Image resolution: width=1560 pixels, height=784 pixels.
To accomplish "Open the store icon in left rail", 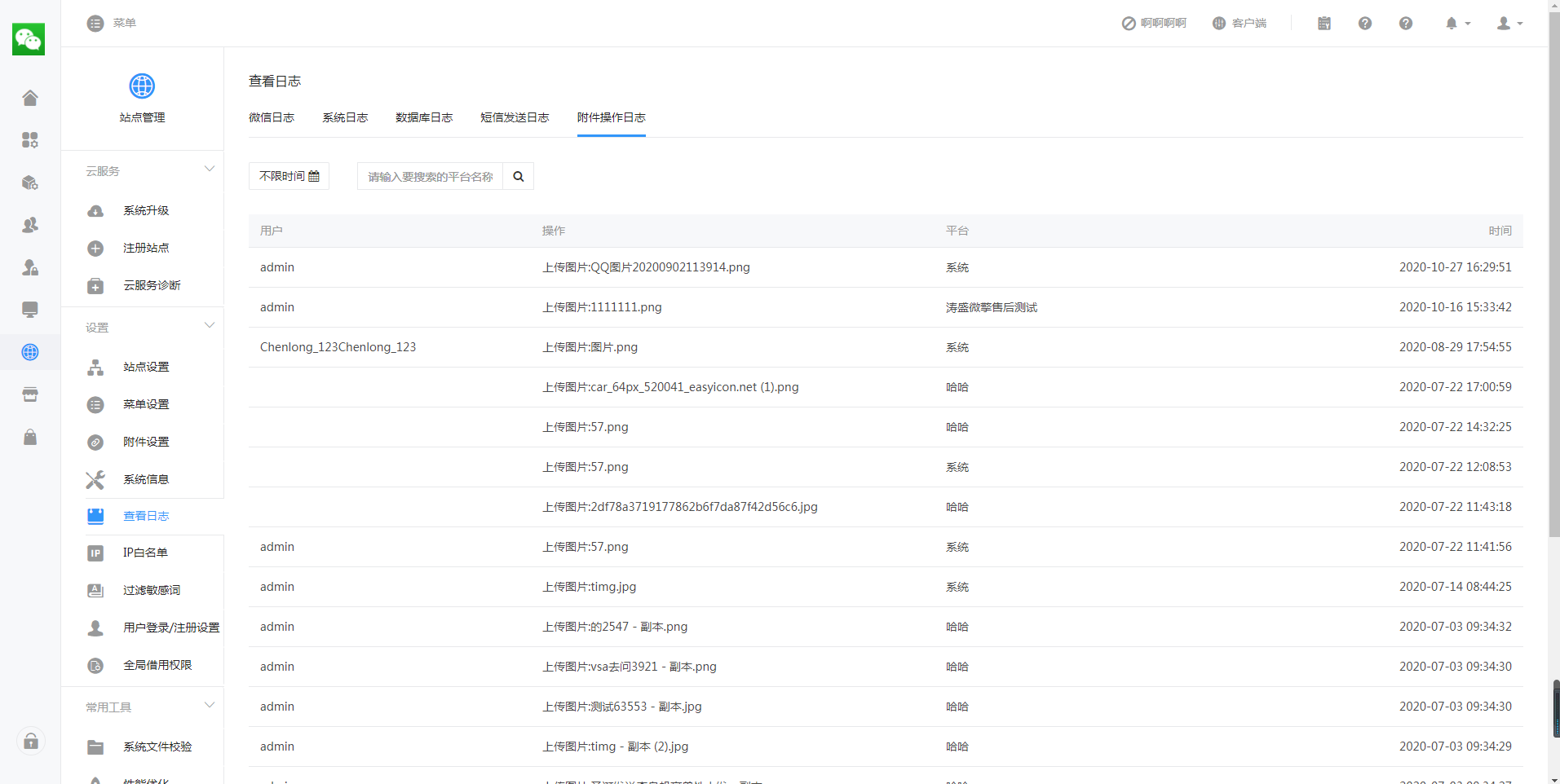I will point(30,394).
